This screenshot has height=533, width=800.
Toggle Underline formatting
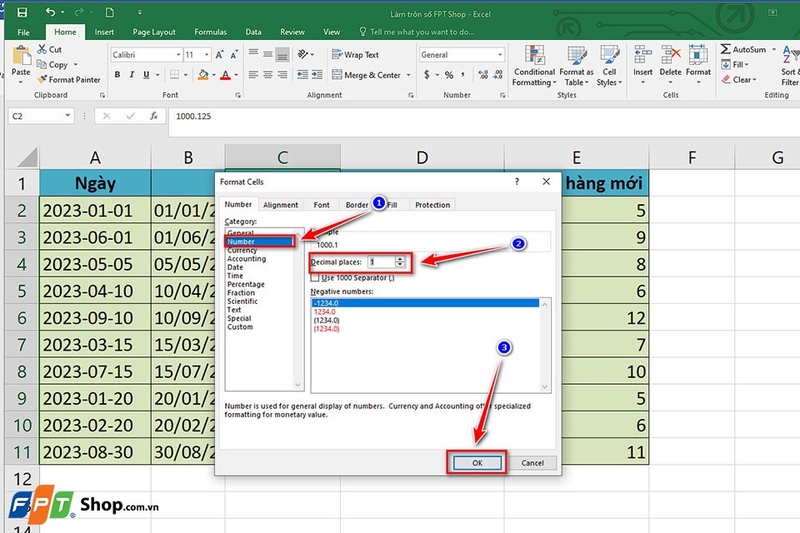(x=146, y=75)
